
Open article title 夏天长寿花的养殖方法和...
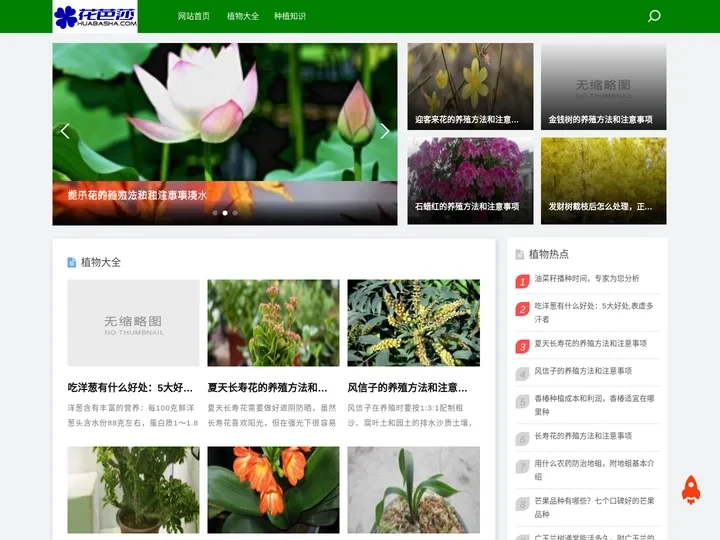click(x=267, y=388)
